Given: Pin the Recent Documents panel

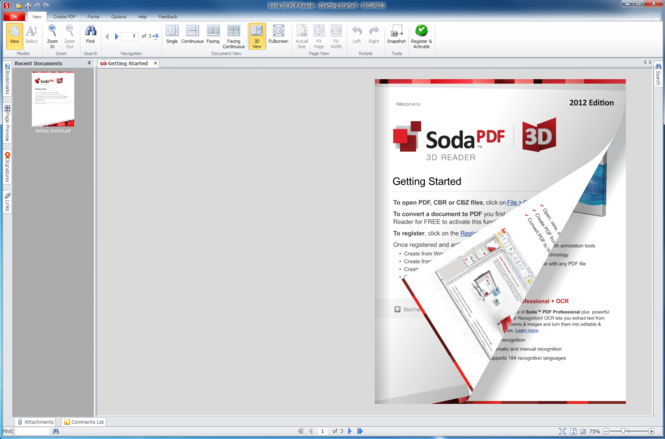Looking at the screenshot, I should 89,63.
